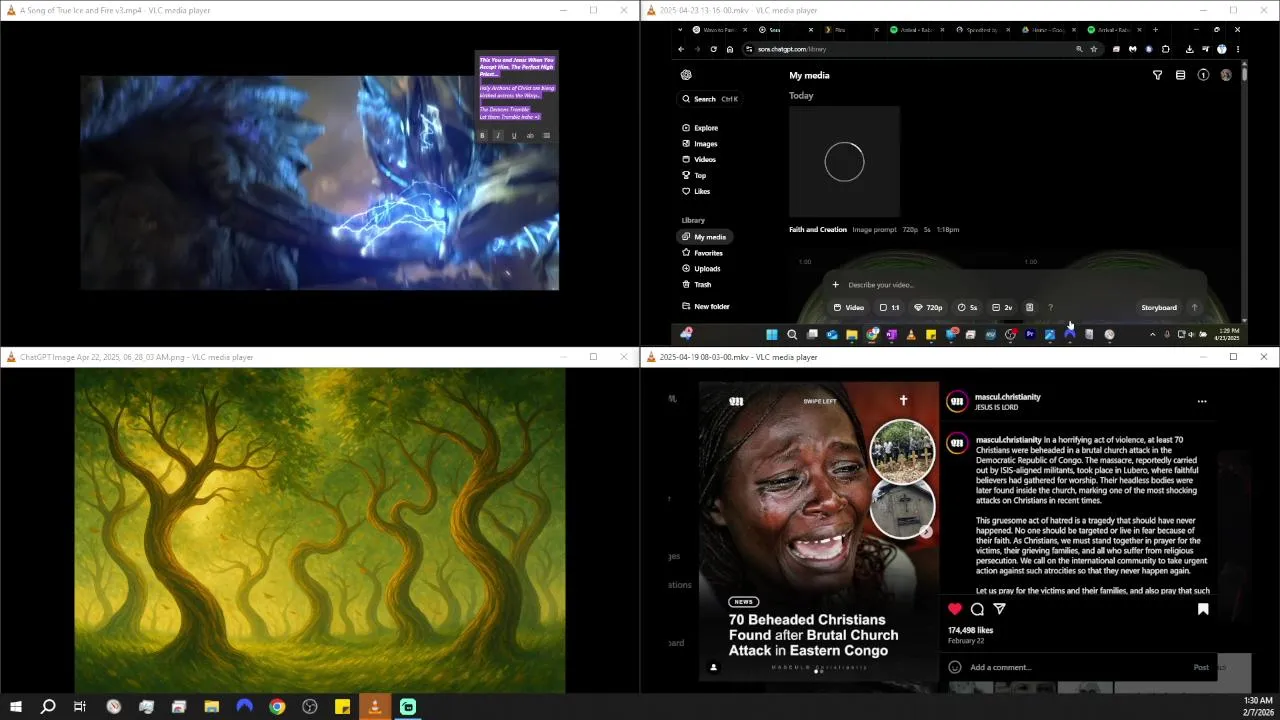Open Likes in the Sora sidebar
Screen dimensions: 1280x720
click(695, 192)
